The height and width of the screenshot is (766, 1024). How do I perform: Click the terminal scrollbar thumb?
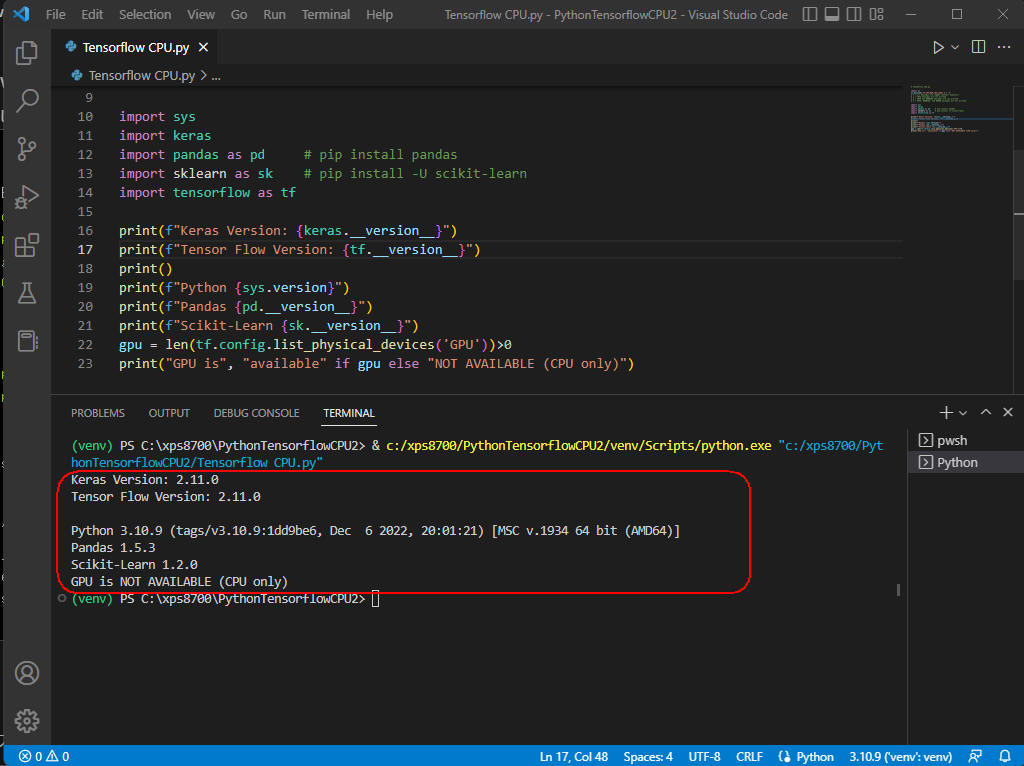point(899,590)
